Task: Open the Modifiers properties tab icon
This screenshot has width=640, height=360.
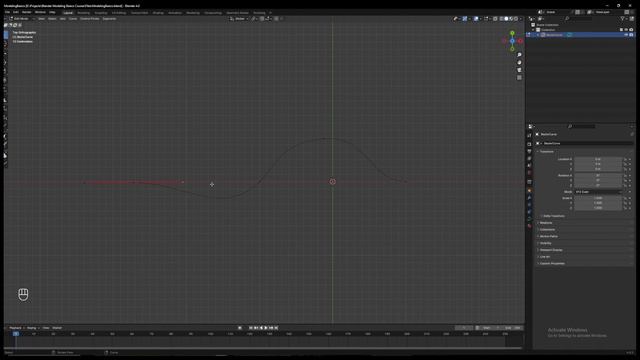Action: 529,198
